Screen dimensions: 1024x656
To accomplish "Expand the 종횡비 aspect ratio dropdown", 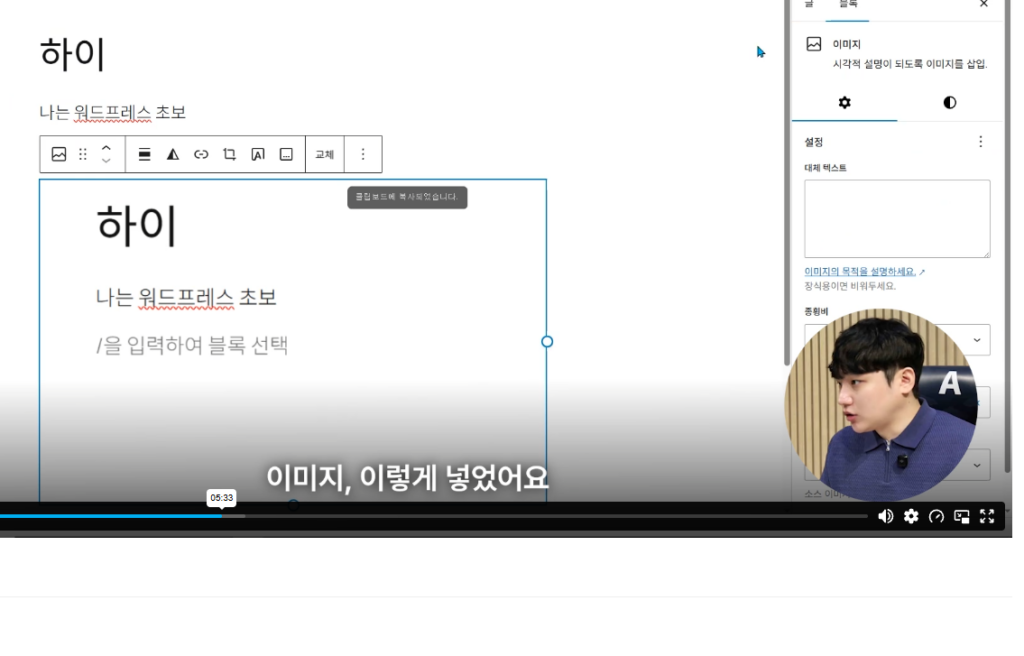I will pos(977,340).
